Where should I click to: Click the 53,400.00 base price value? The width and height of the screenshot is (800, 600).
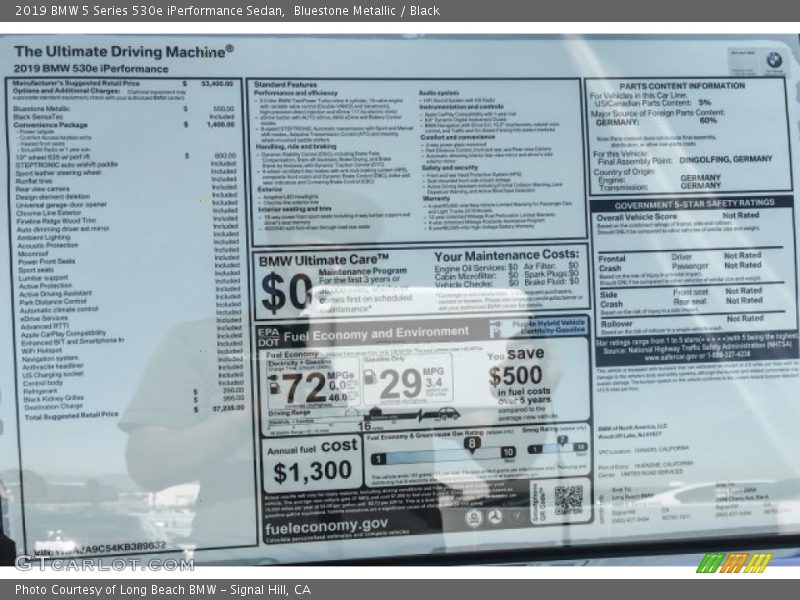point(217,83)
